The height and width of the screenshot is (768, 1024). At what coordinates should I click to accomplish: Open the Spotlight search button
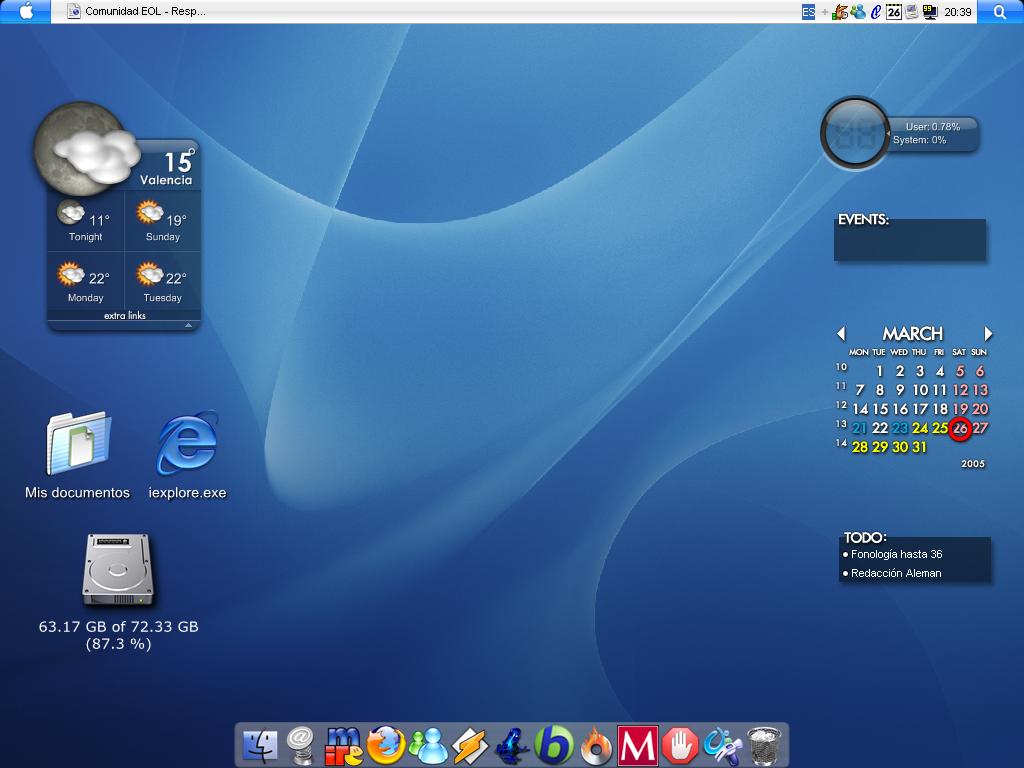tap(999, 12)
